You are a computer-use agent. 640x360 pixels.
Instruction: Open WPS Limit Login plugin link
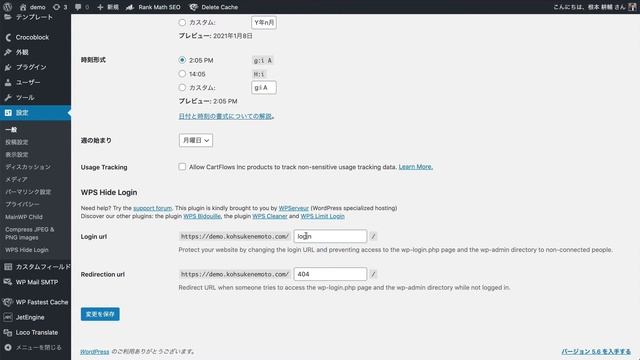[322, 216]
